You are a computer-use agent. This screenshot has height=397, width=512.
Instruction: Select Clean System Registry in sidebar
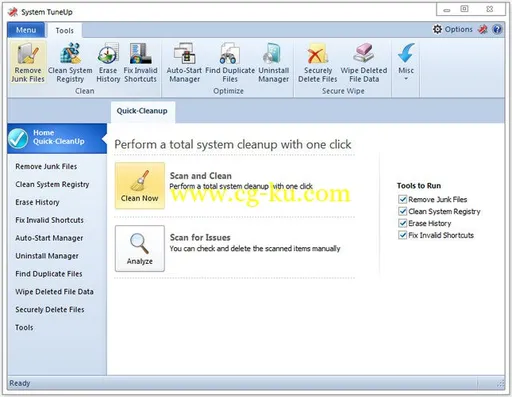point(52,184)
